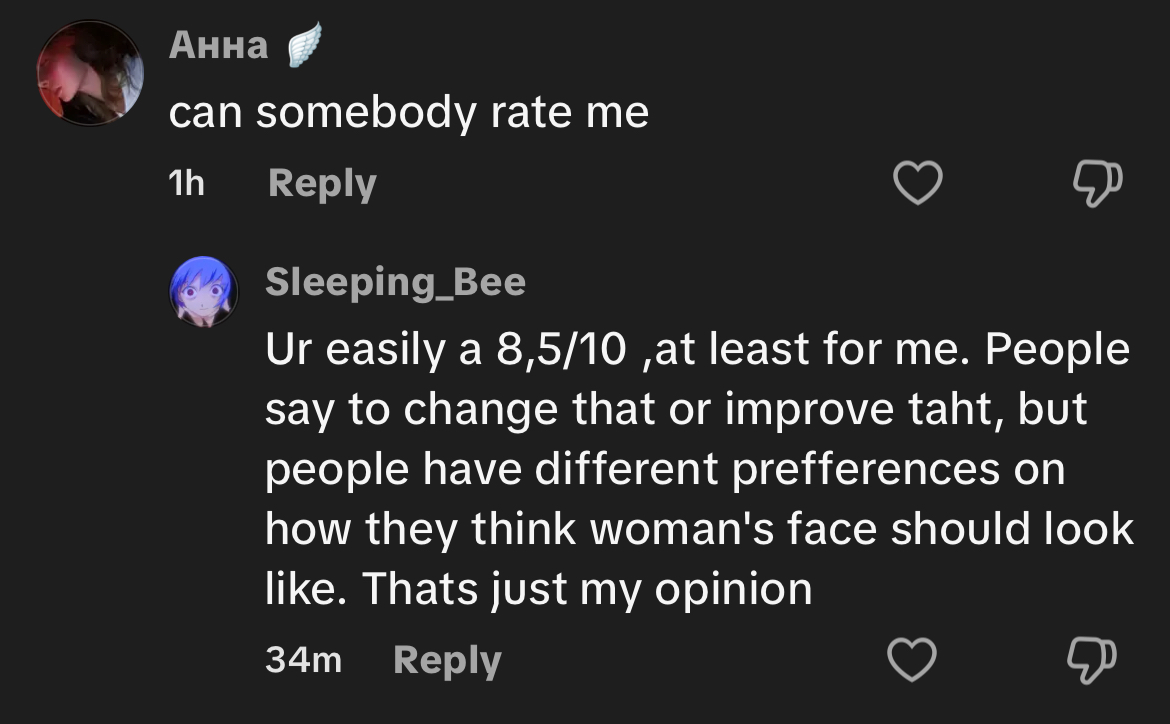
Task: Tap 'Thats just my opinion' sentence
Action: (587, 590)
